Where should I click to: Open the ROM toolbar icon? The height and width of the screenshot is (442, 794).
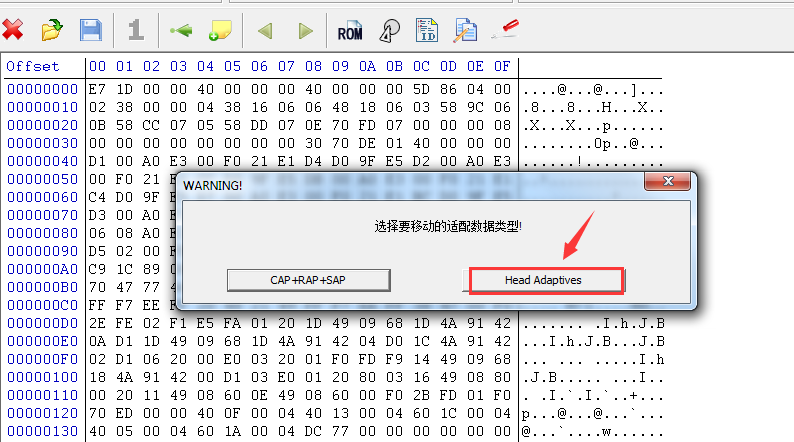(350, 32)
